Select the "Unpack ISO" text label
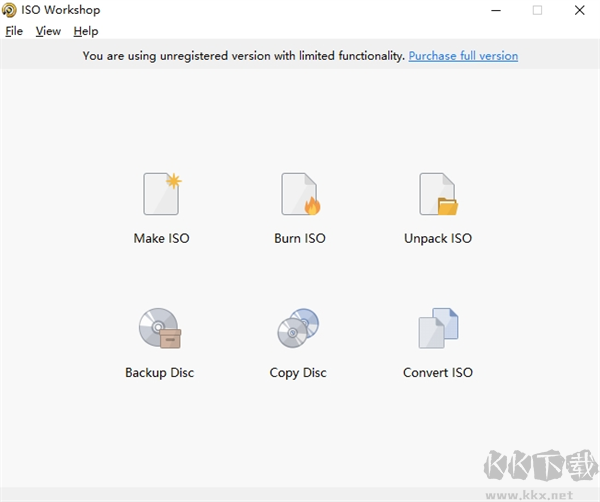 (437, 239)
